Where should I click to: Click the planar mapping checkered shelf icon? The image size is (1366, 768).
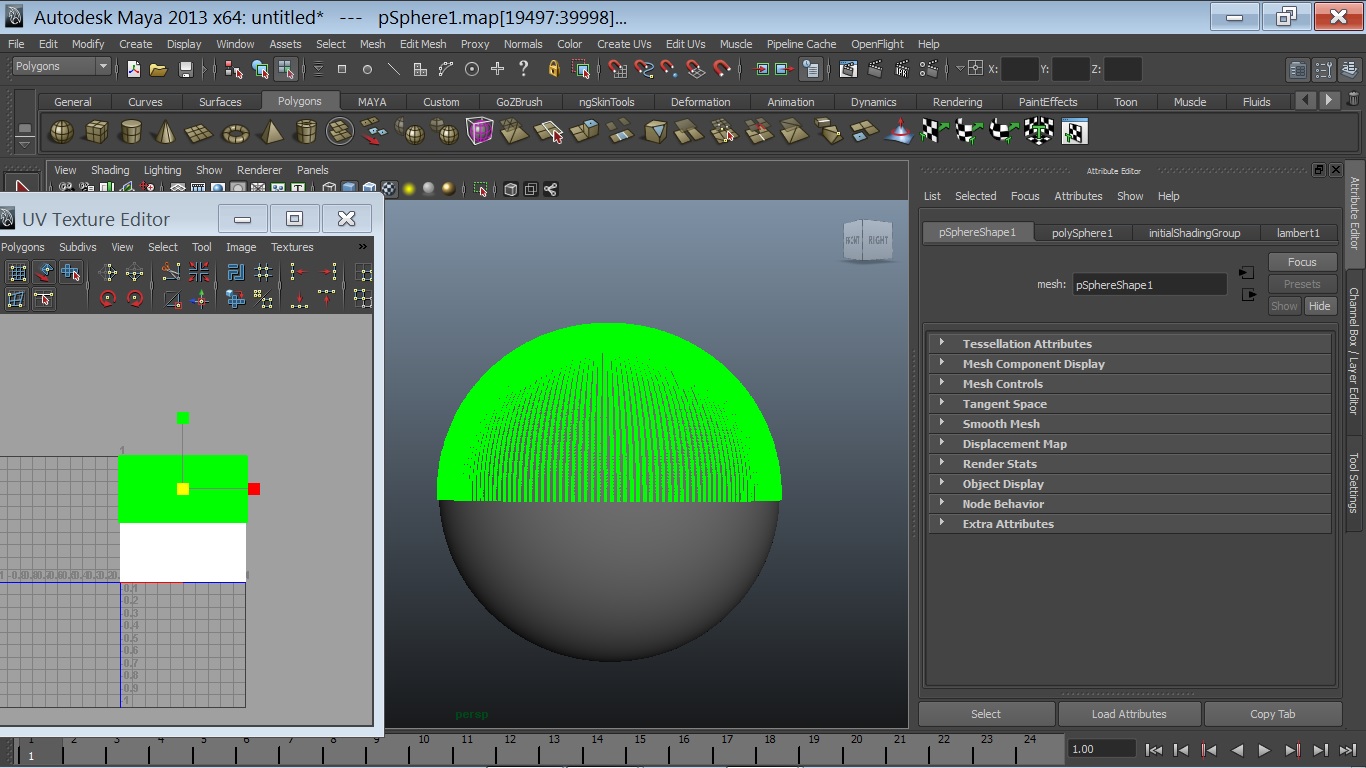pyautogui.click(x=933, y=132)
